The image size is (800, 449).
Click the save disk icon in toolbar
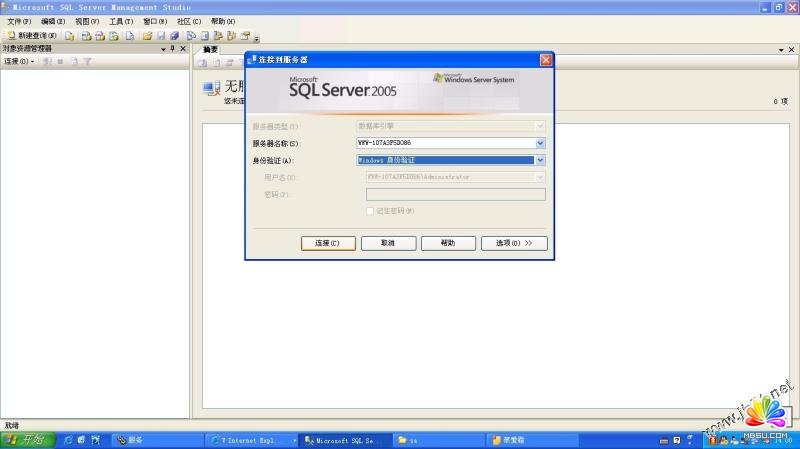click(160, 36)
